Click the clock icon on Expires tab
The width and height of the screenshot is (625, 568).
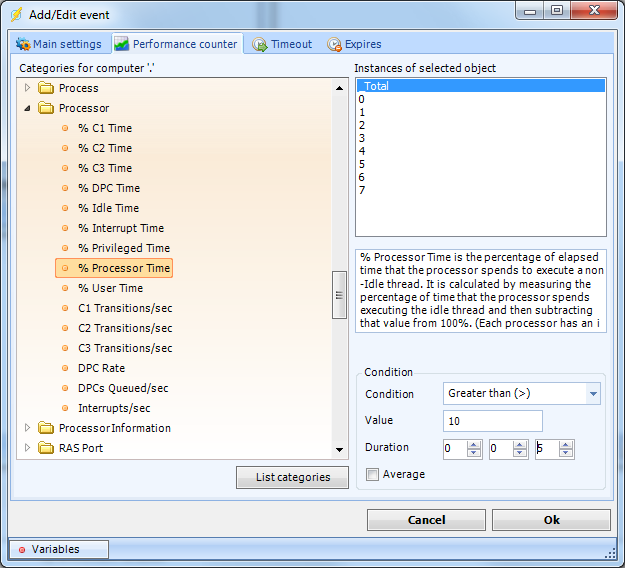[334, 44]
